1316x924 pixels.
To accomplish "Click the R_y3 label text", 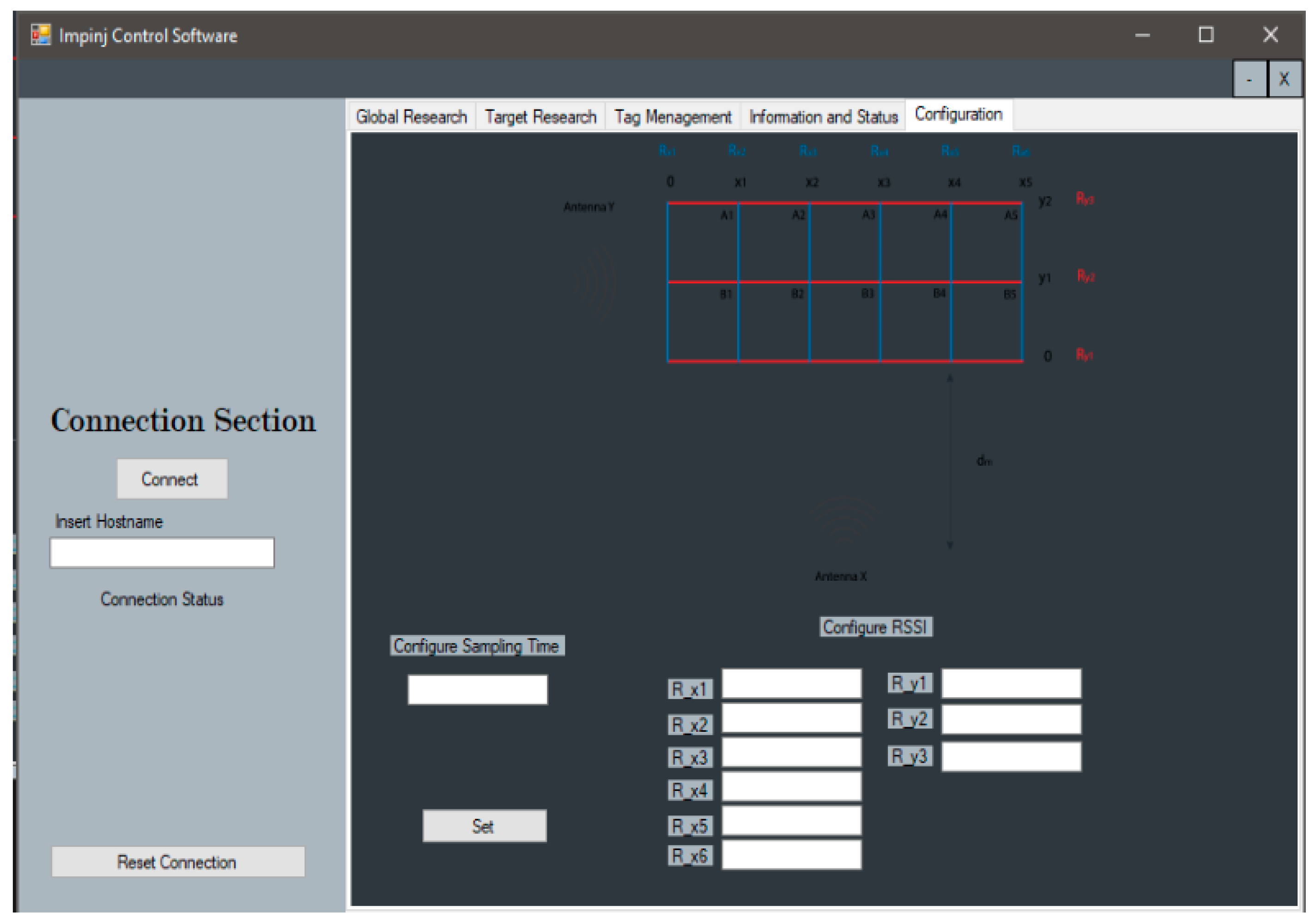I will (x=910, y=756).
